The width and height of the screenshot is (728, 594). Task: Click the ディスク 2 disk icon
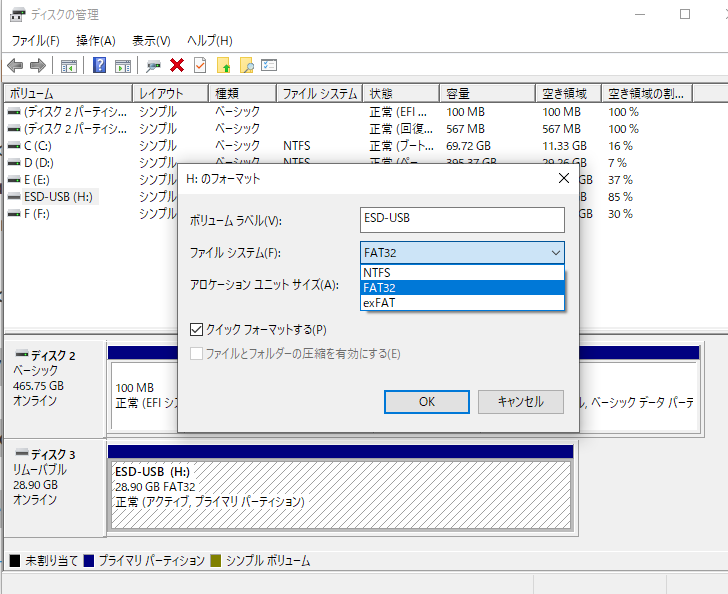tap(22, 354)
